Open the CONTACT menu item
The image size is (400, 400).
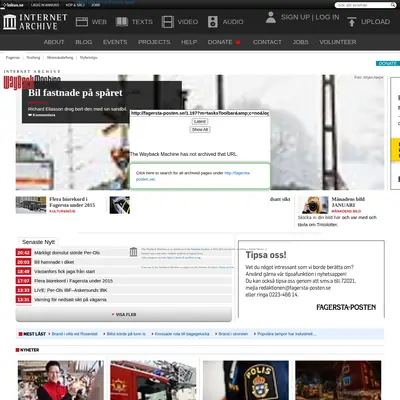[x=267, y=42]
